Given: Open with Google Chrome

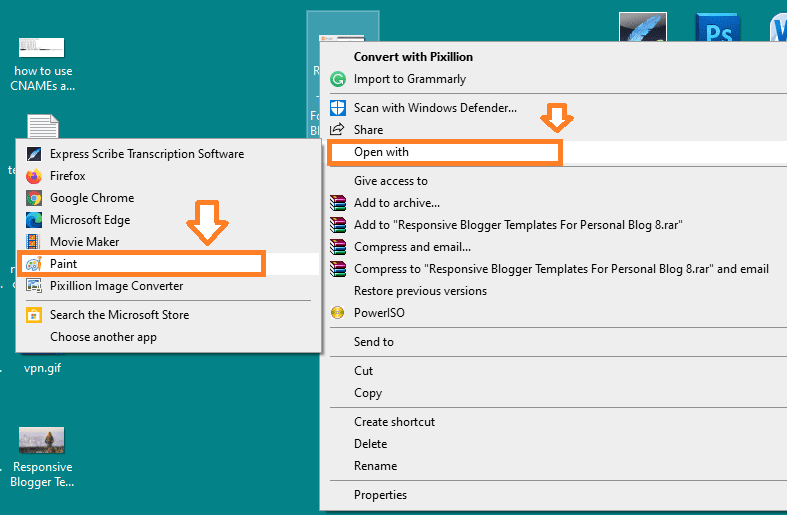Looking at the screenshot, I should pyautogui.click(x=169, y=198).
